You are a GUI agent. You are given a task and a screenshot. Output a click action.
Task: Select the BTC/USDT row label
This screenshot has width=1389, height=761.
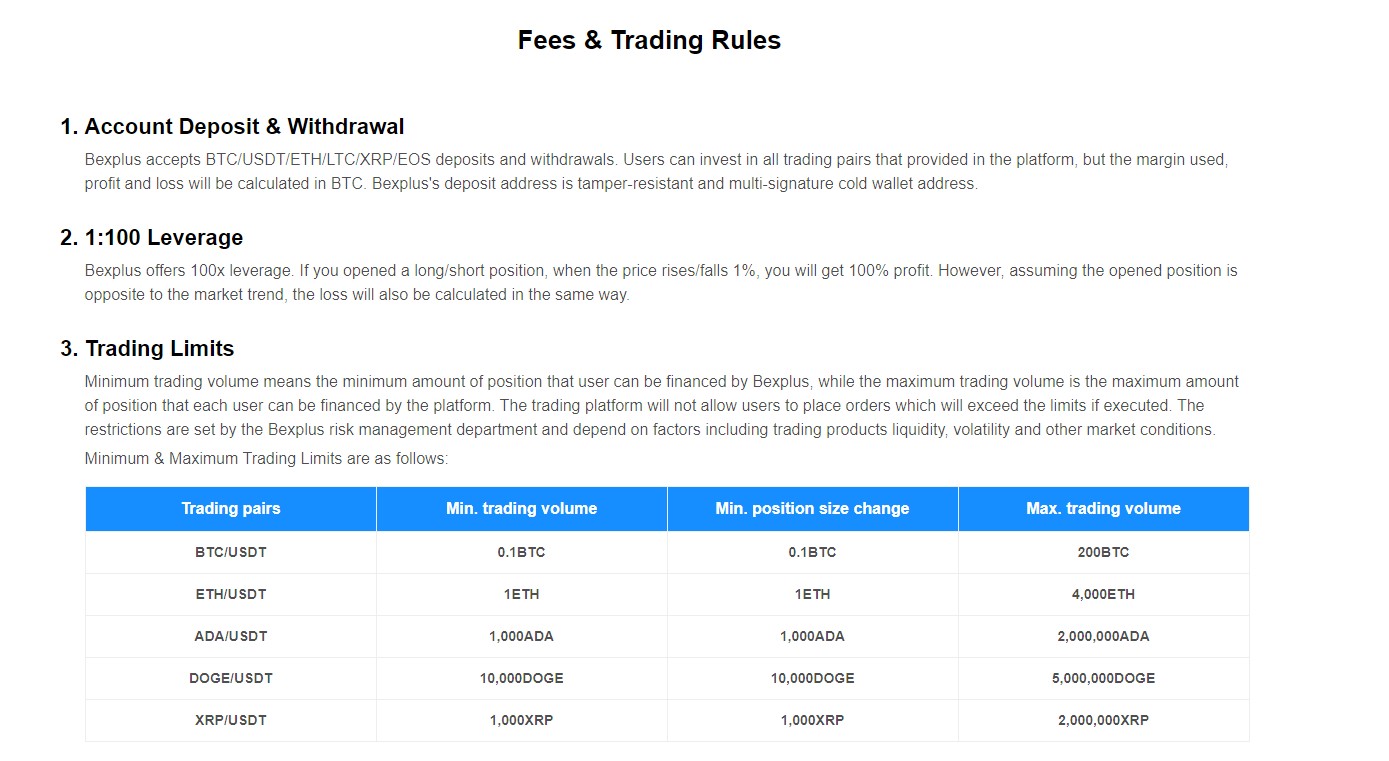pos(231,552)
